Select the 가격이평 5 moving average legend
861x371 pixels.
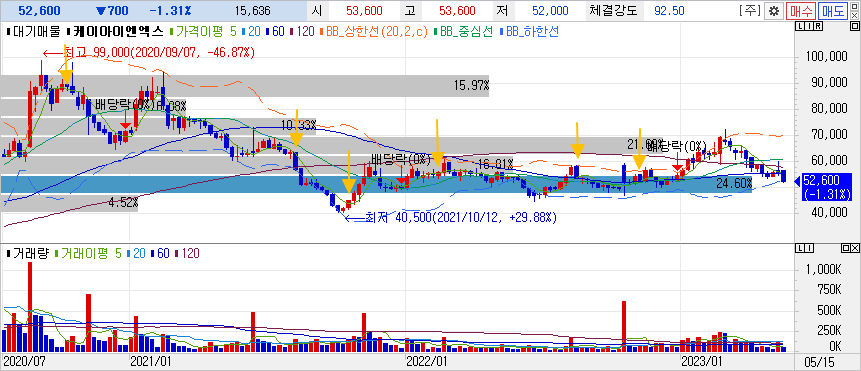(x=203, y=32)
